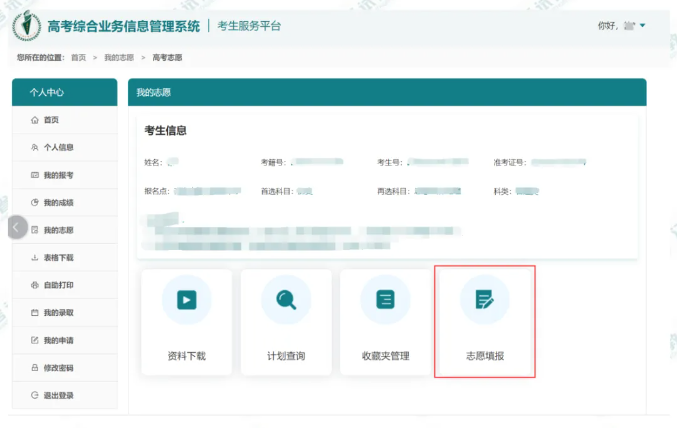
Task: Click the list icon on the 收藏夹管理 card
Action: coord(386,300)
